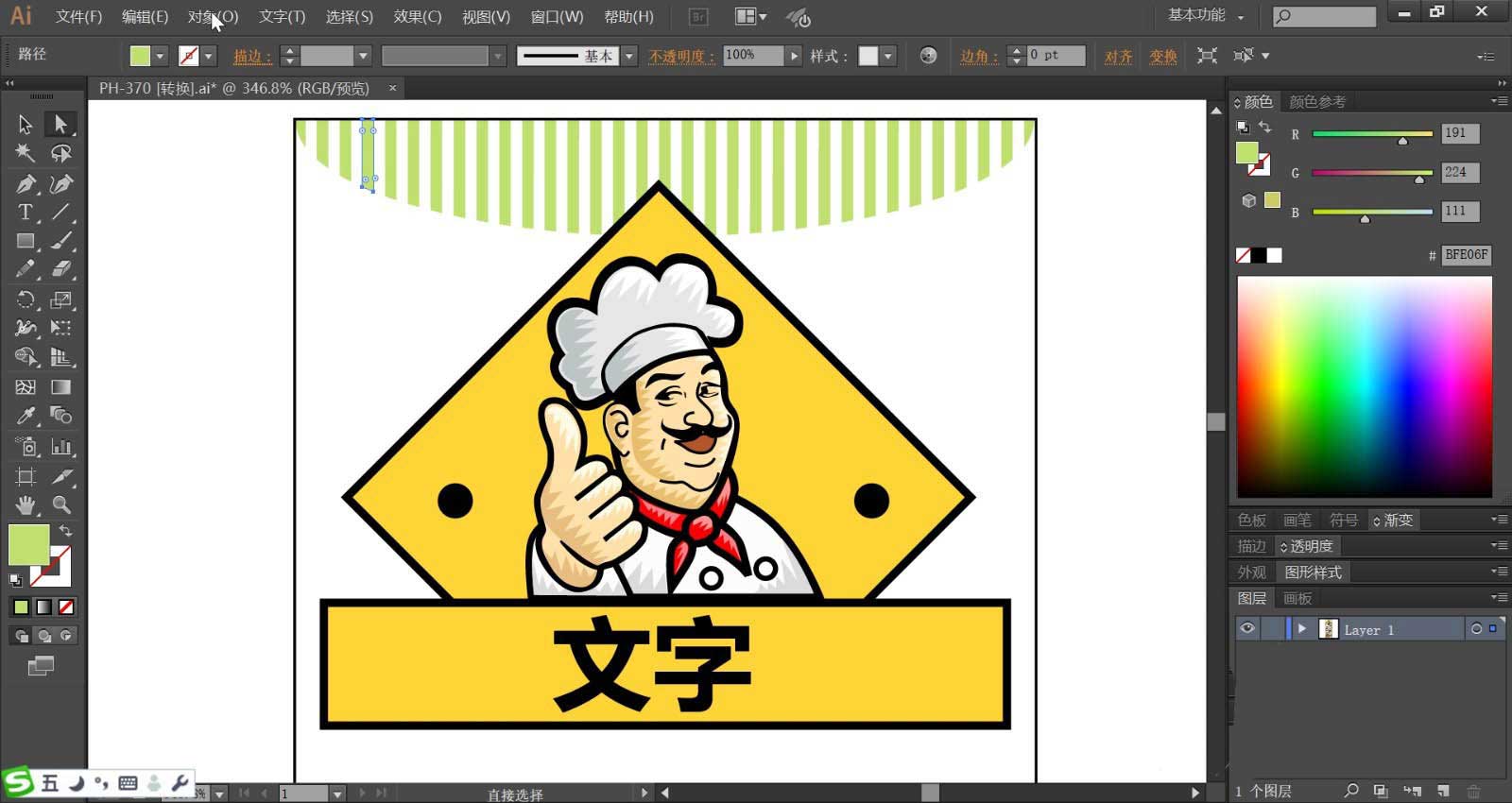1512x803 pixels.
Task: Select the Line Segment tool
Action: pos(61,213)
